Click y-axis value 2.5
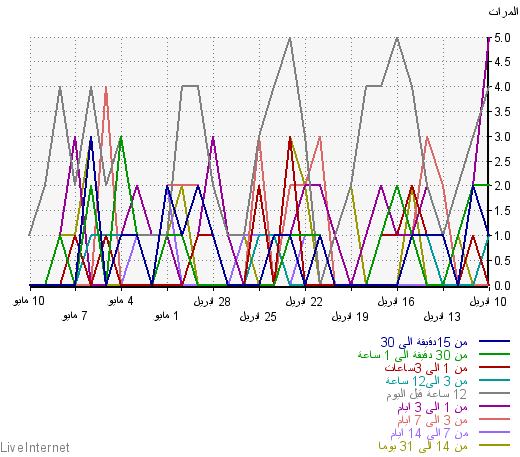 (x=502, y=162)
